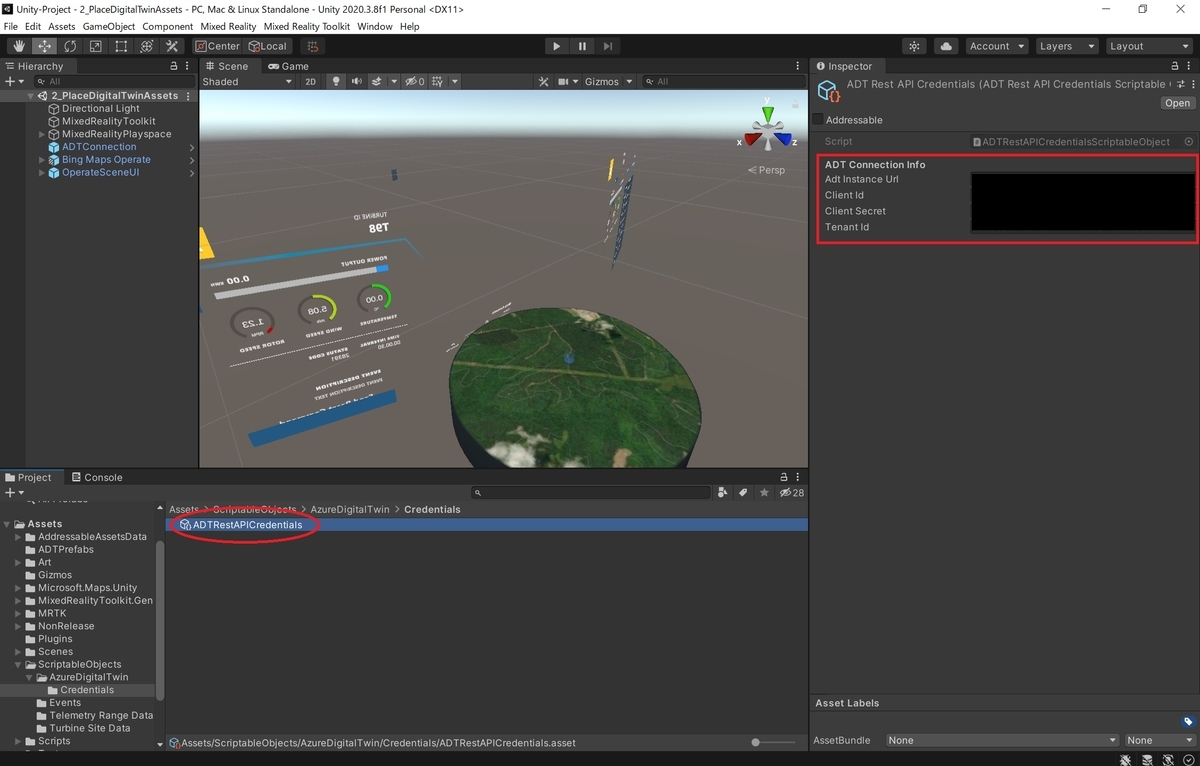Search by type in Project
The image size is (1200, 766).
tap(722, 493)
